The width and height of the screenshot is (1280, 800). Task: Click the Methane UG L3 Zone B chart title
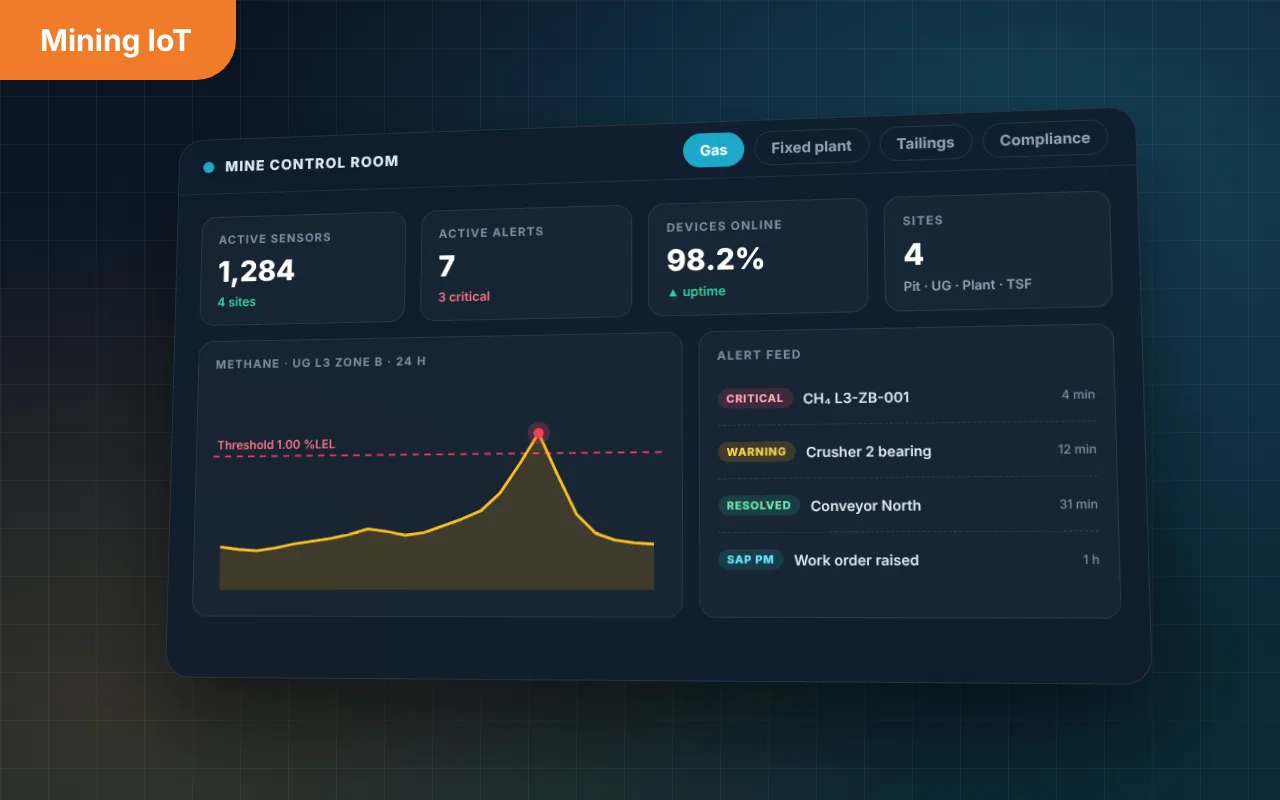[x=321, y=363]
